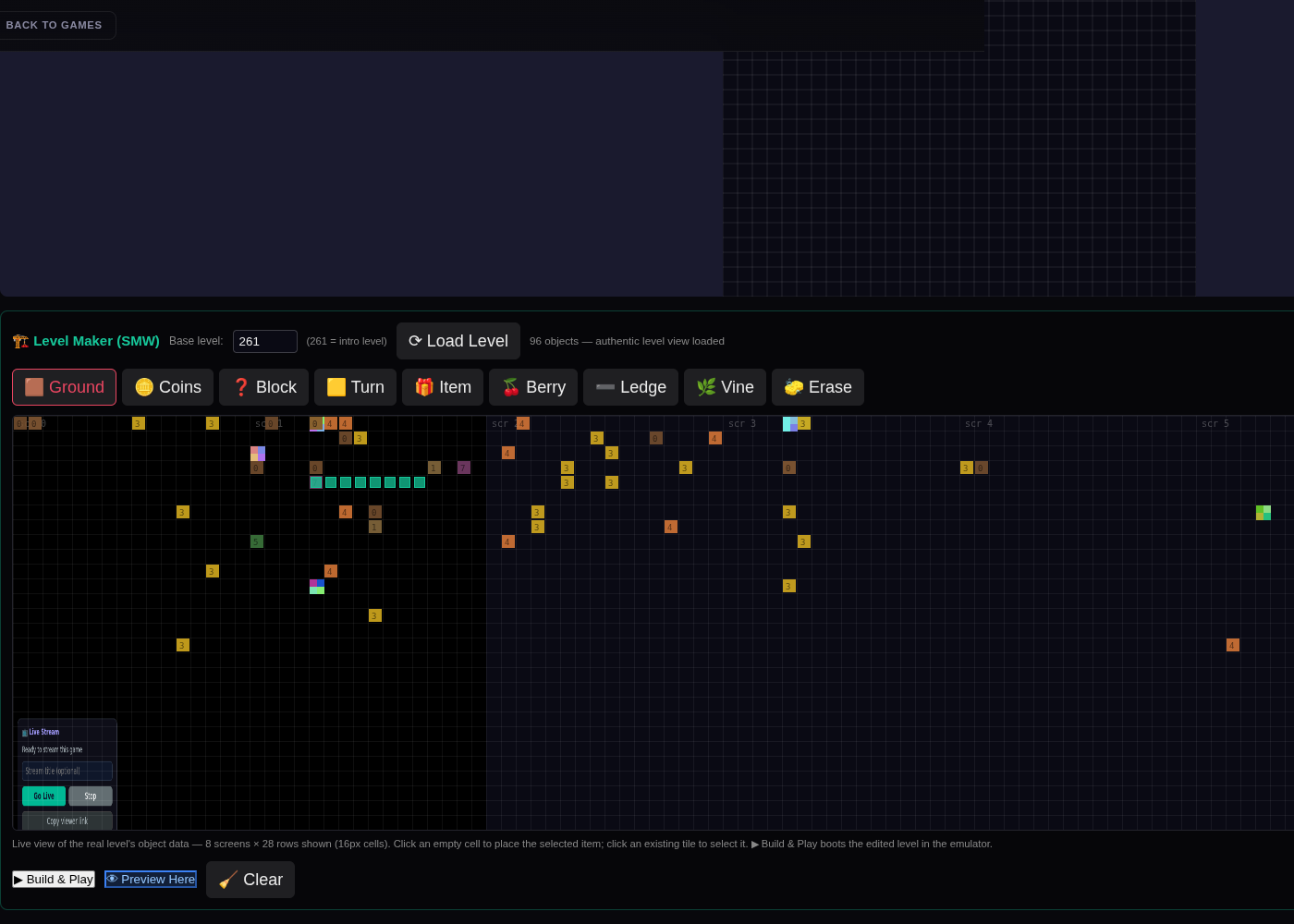
Task: Pick the pink-and-purple multicolor tile
Action: click(258, 454)
